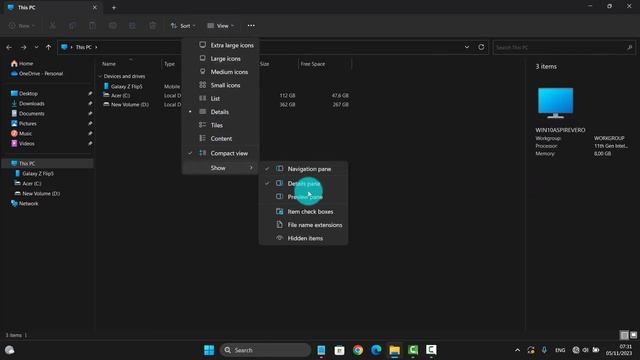Select Details view option
Viewport: 640px width, 360px height.
tap(221, 112)
